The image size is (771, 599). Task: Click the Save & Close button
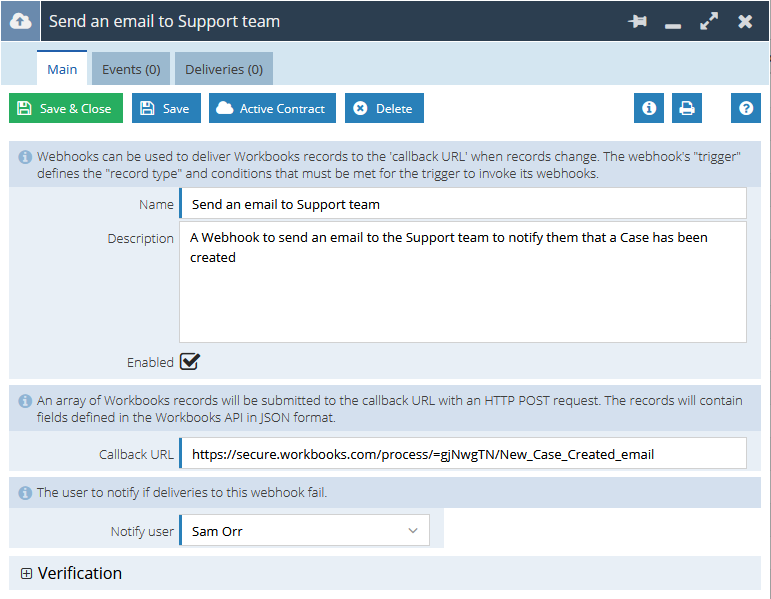[x=66, y=108]
